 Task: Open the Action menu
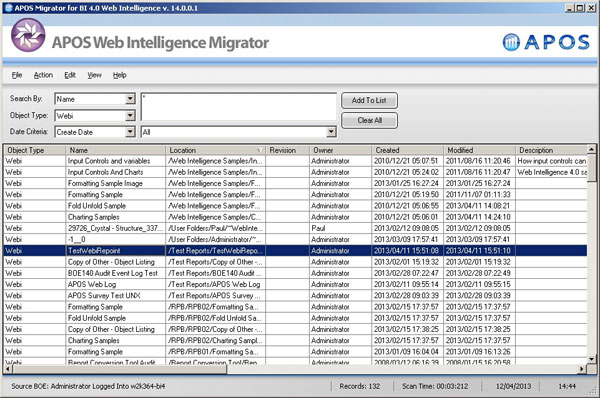point(43,75)
